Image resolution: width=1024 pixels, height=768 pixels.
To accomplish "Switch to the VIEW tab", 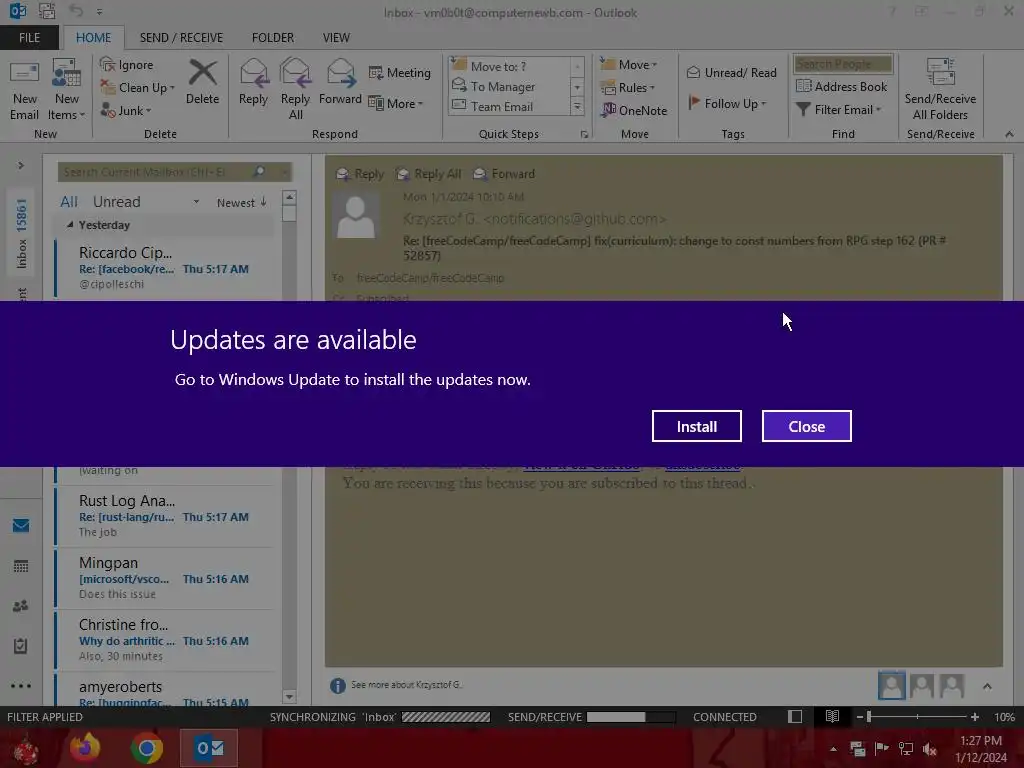I will tap(336, 38).
